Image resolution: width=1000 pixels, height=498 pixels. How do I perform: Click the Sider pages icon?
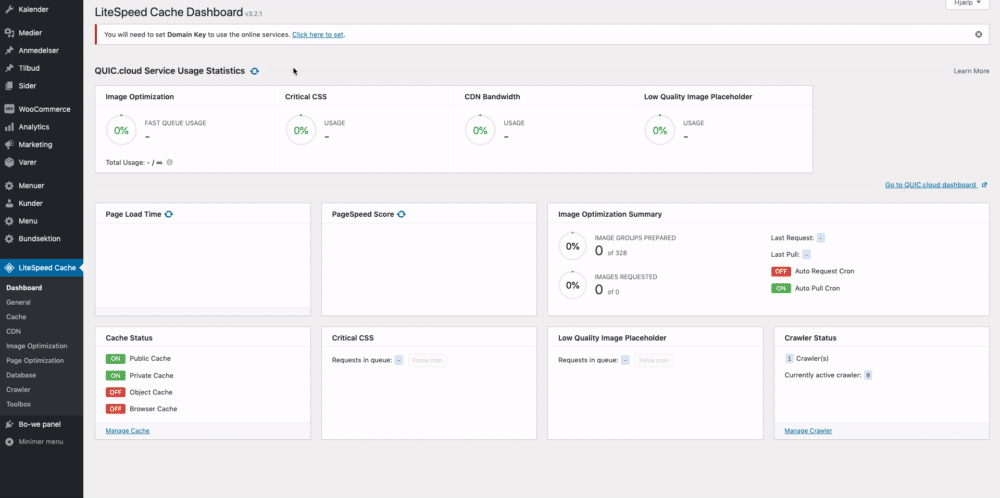[x=9, y=86]
